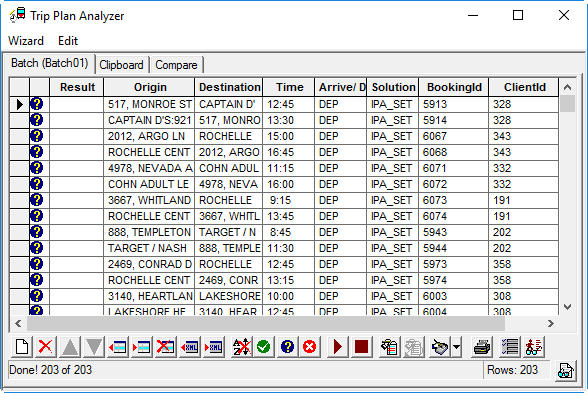Open the Wizard menu
The height and width of the screenshot is (393, 588).
[26, 40]
